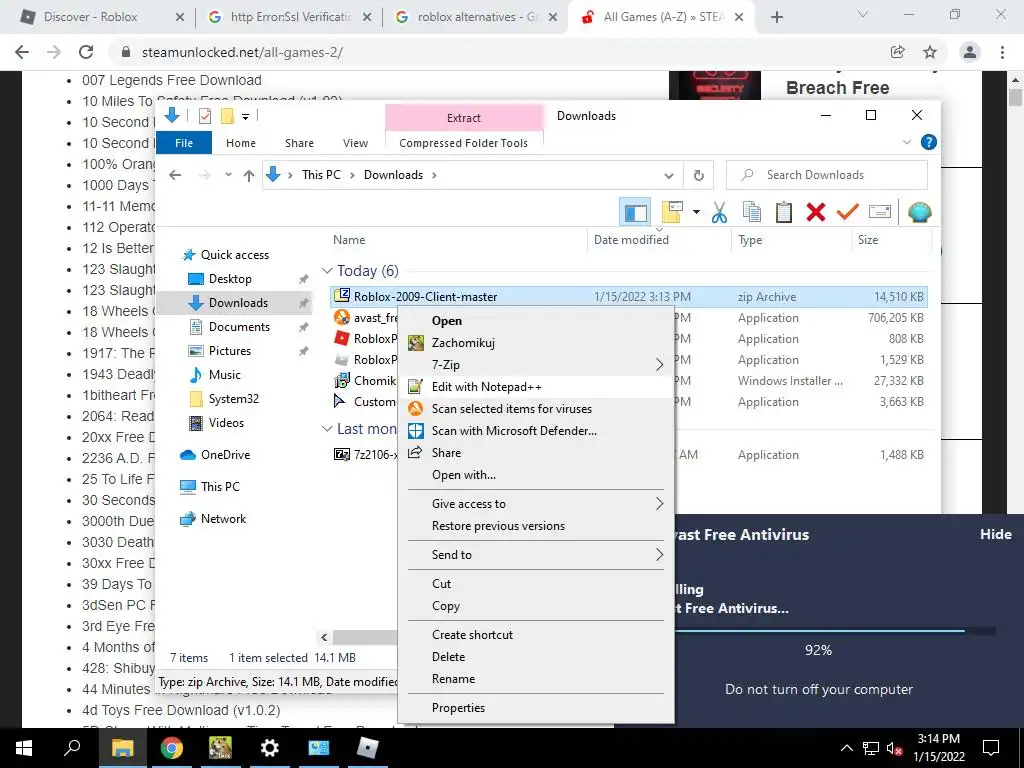
Task: Open Roblox app from taskbar
Action: pos(368,748)
